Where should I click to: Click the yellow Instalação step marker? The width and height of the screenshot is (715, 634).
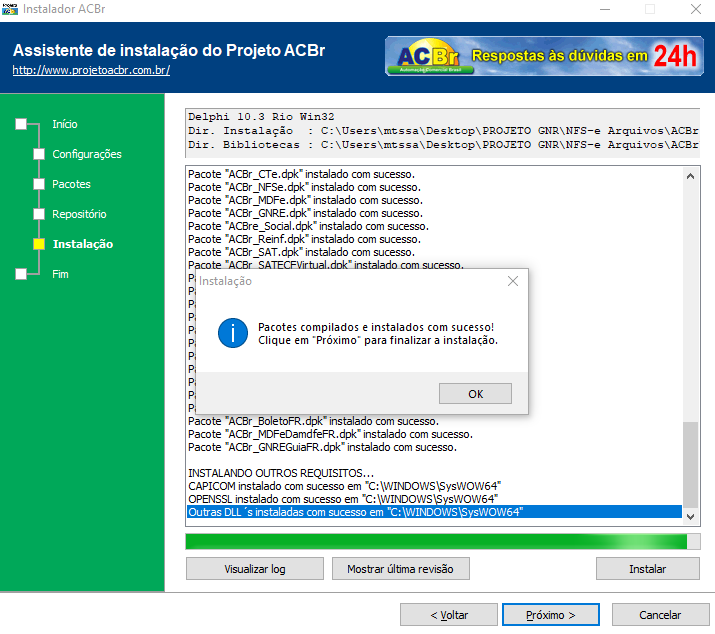pos(39,244)
